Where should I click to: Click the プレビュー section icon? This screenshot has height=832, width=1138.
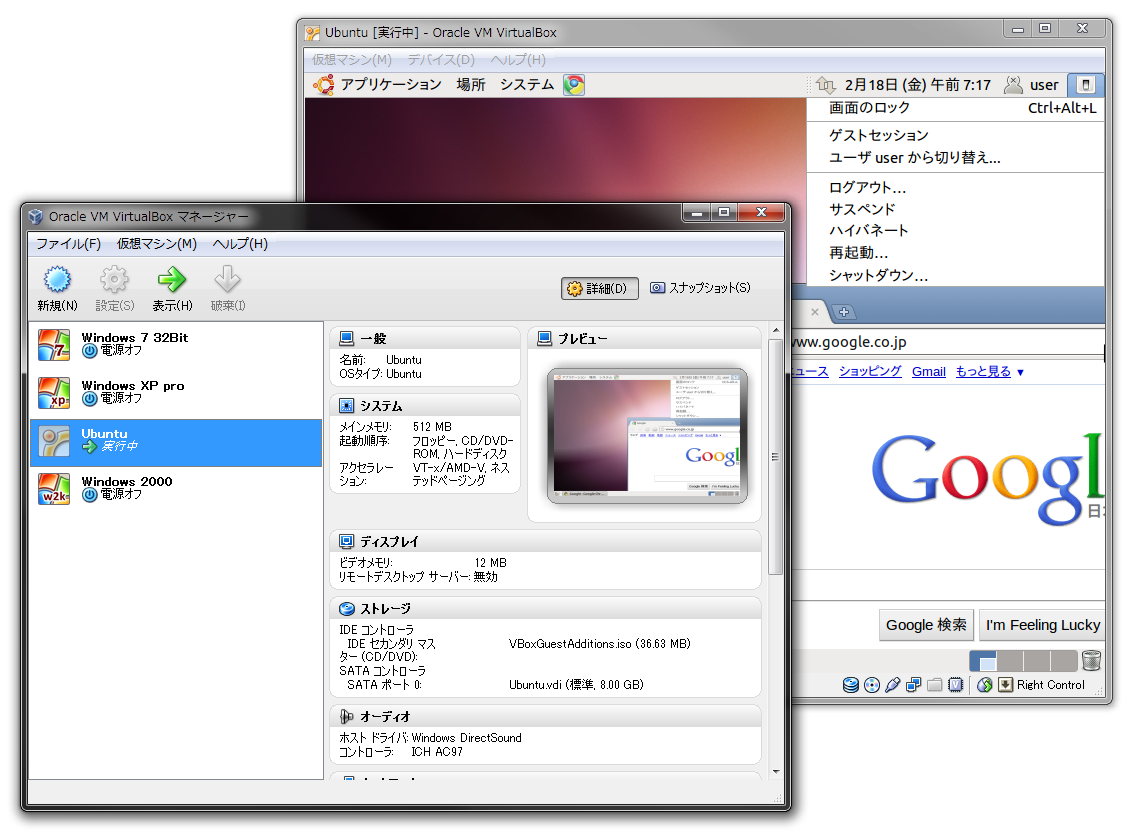point(544,338)
